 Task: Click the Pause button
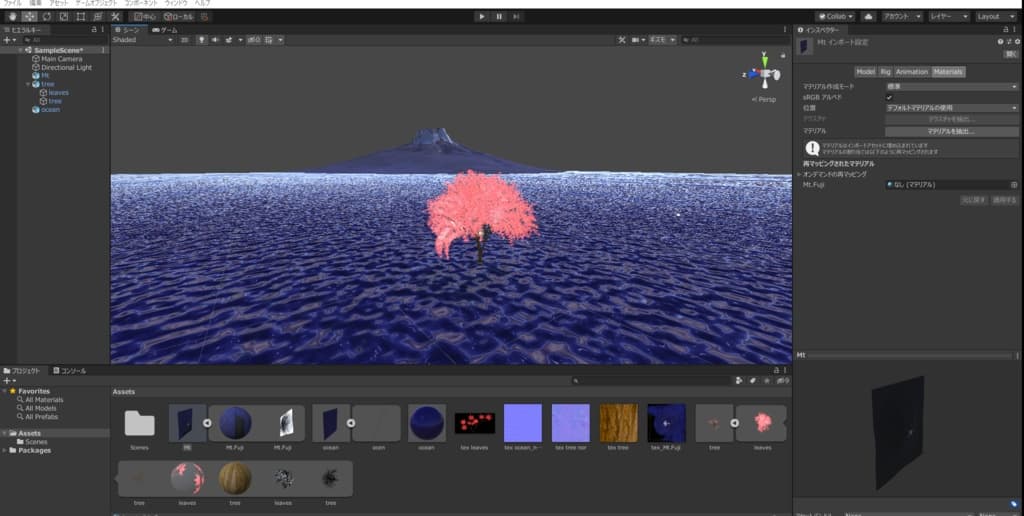(x=498, y=17)
